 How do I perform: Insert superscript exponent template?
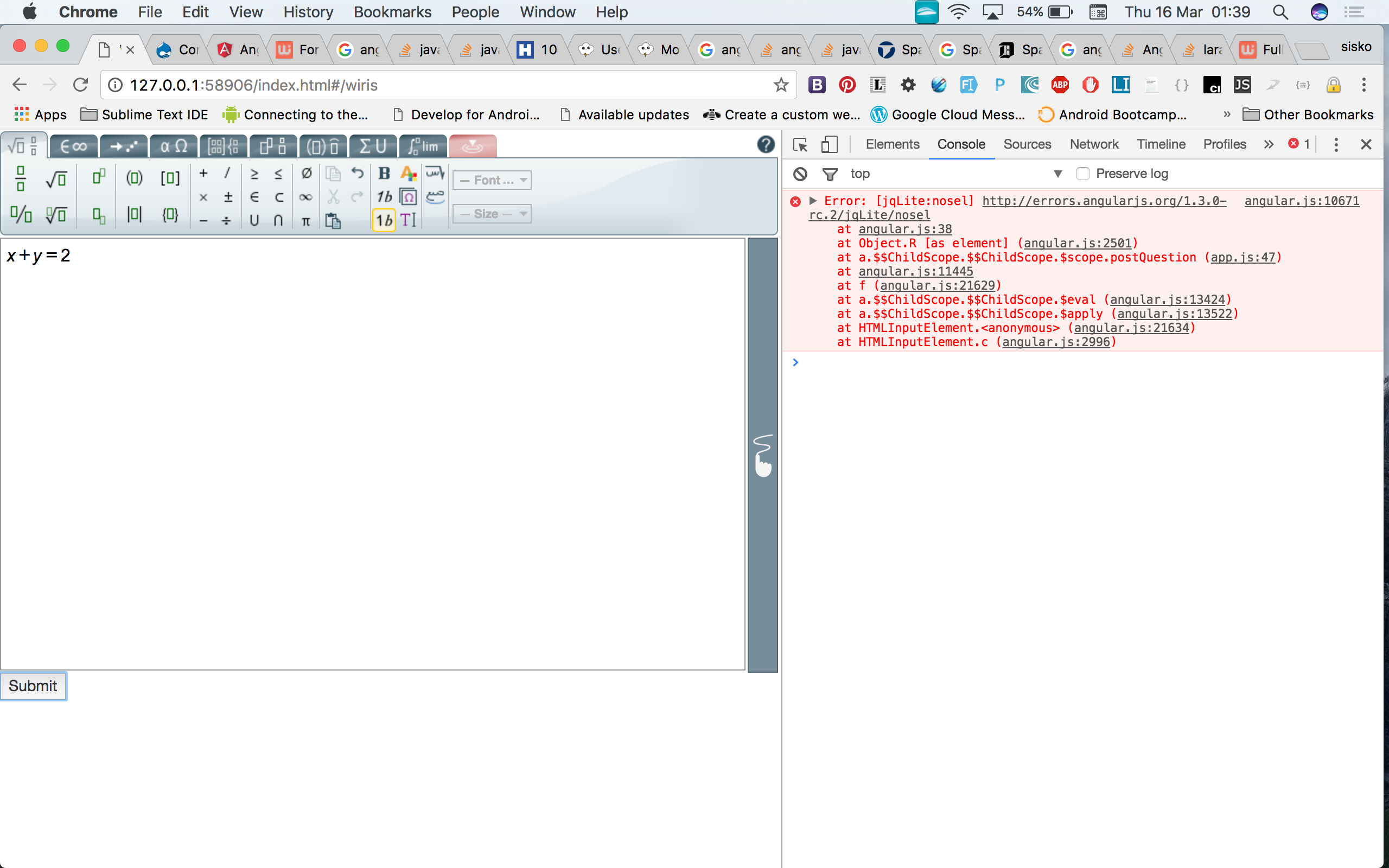(x=99, y=177)
